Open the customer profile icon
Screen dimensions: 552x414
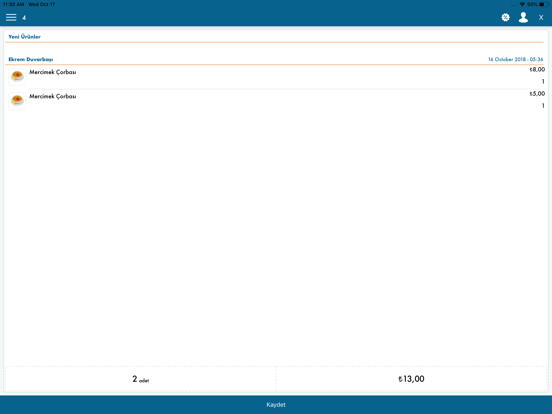pyautogui.click(x=523, y=17)
